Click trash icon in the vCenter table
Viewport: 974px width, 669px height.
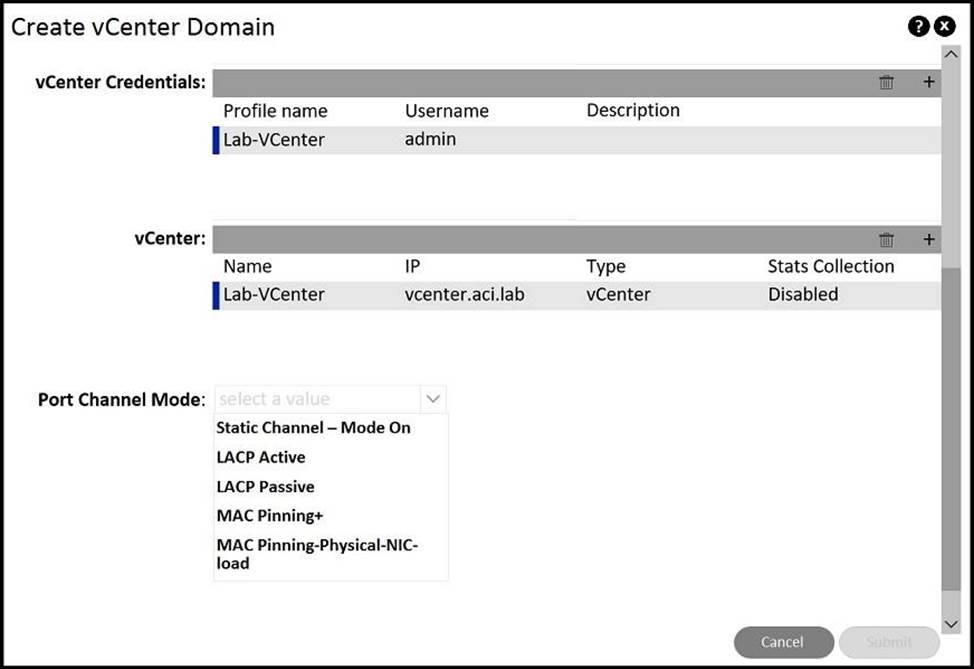886,239
